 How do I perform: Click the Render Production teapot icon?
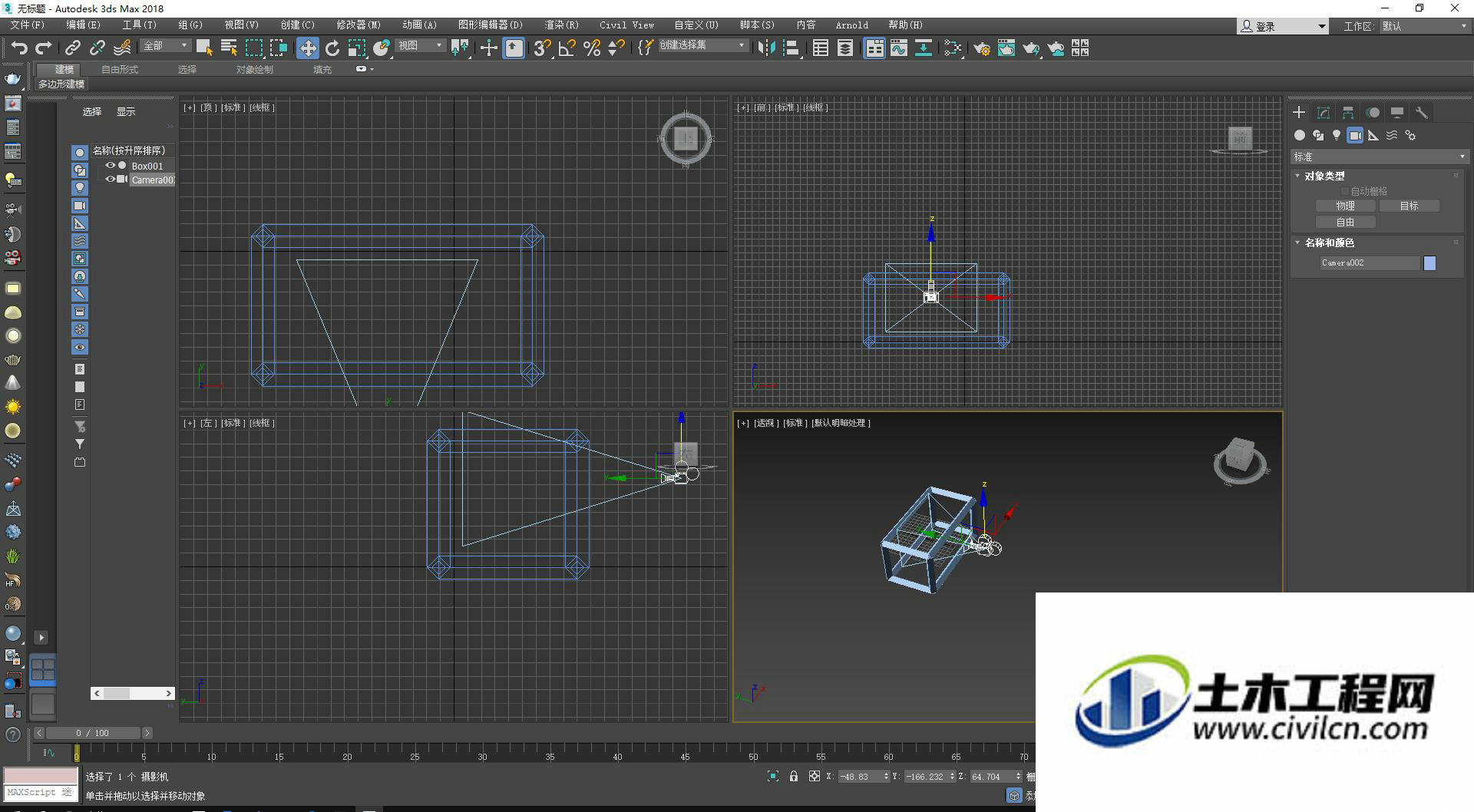pos(1031,48)
